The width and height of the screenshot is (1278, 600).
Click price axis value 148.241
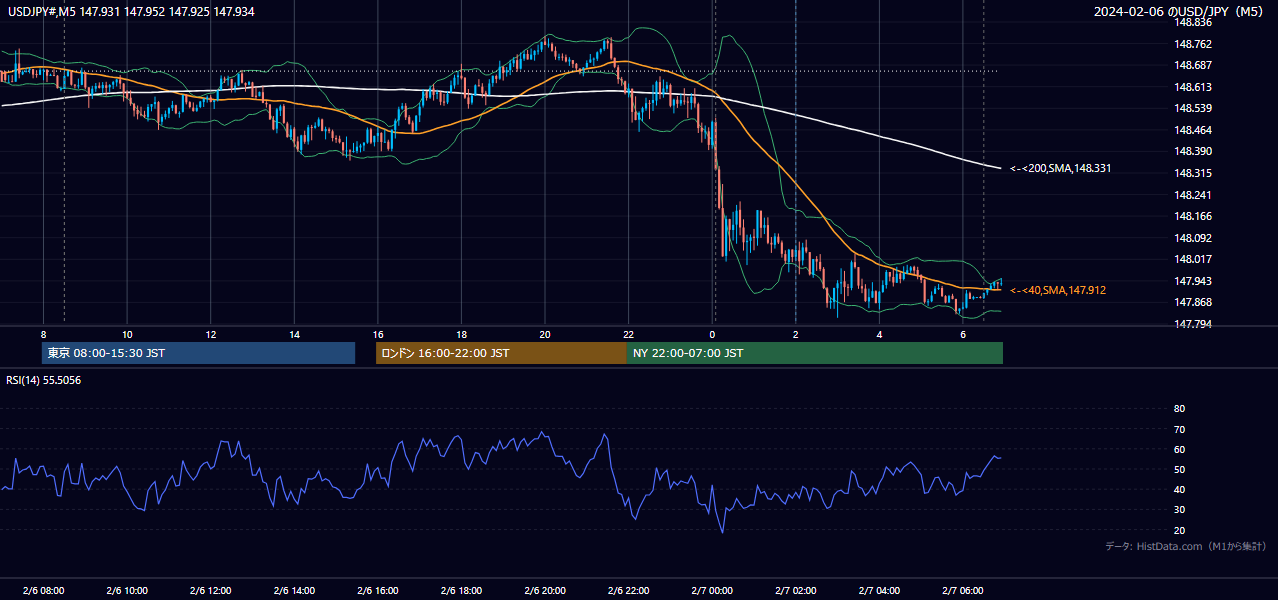pos(1192,195)
